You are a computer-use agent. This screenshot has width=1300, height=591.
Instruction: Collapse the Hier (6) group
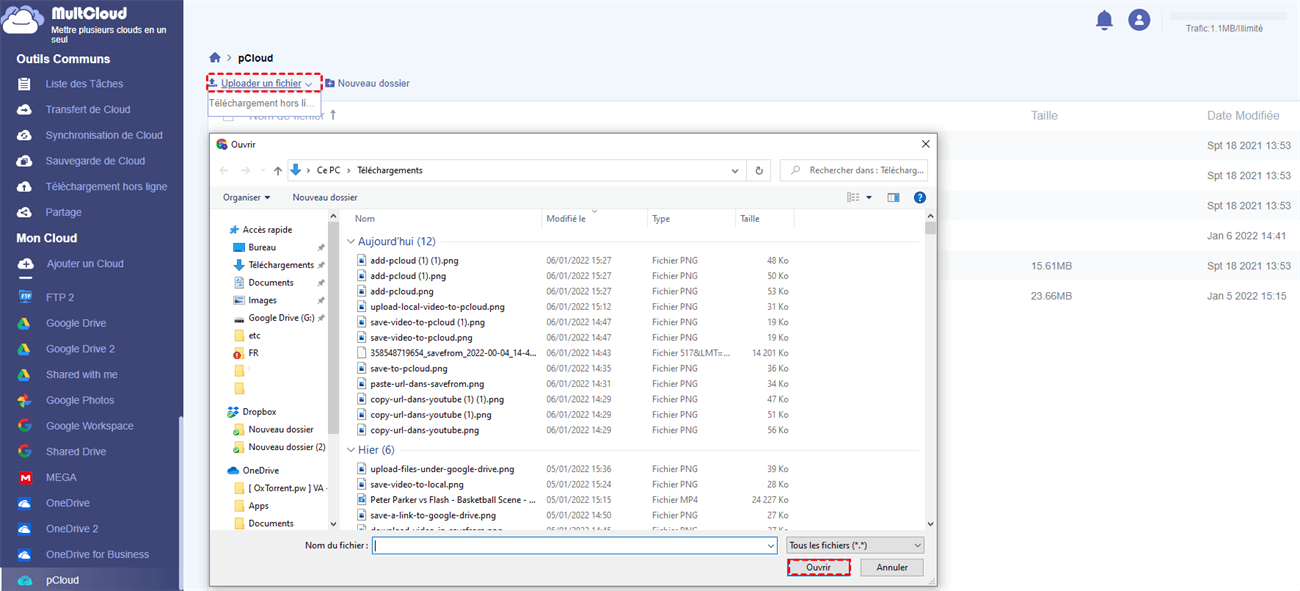click(351, 450)
